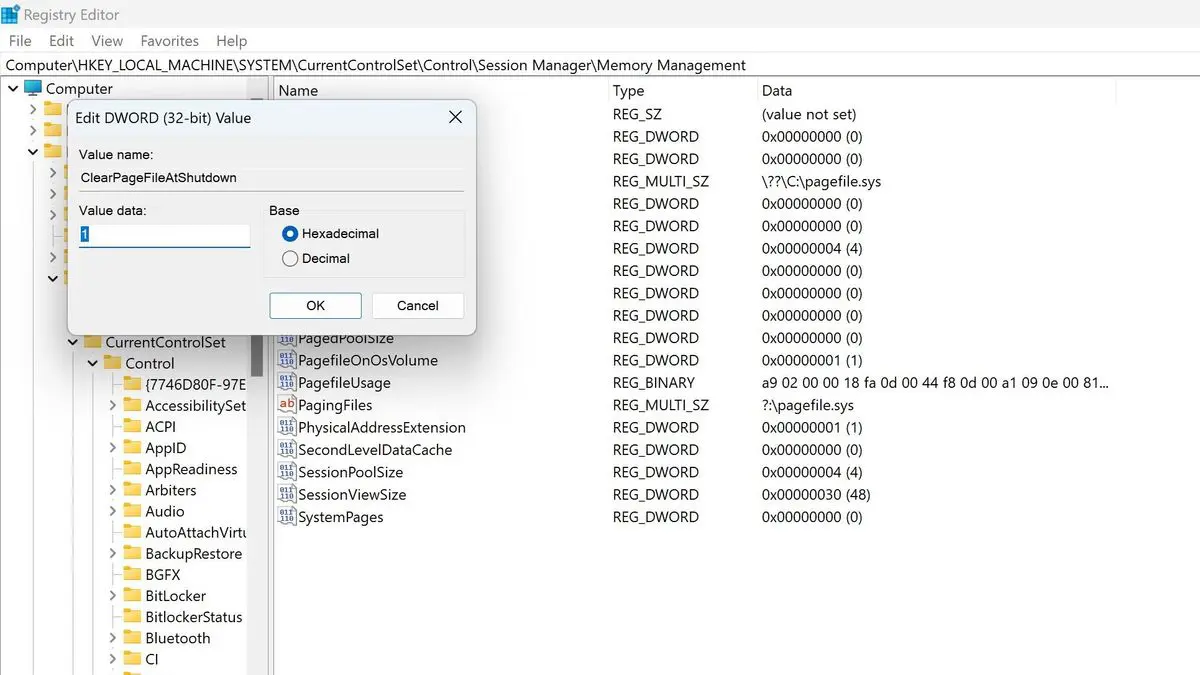Click the DWORD icon beside SystemPages
This screenshot has height=675, width=1200.
[x=287, y=517]
